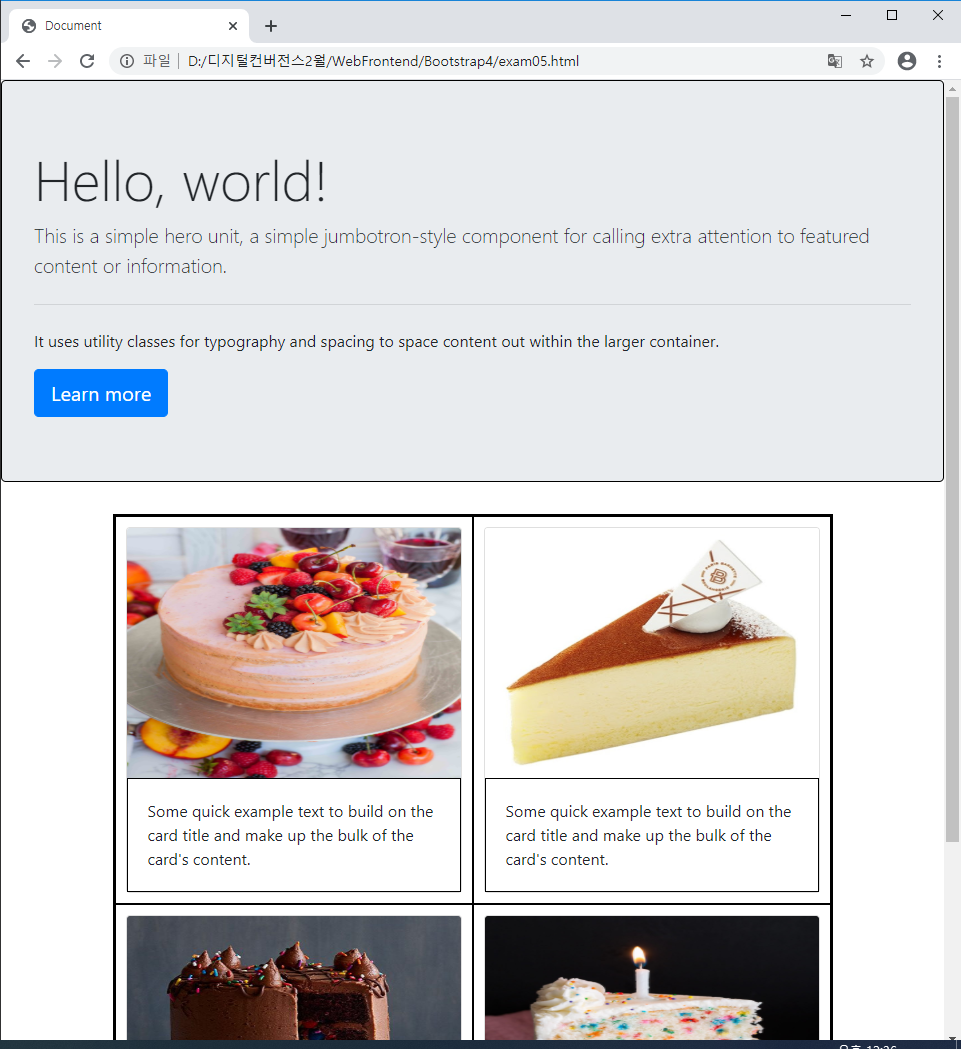The image size is (962, 1049).
Task: Click the birthday candle cake image
Action: (x=652, y=977)
